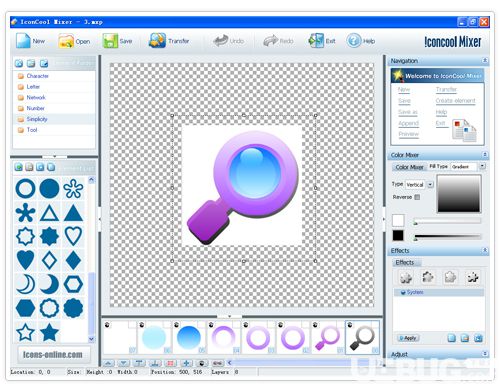This screenshot has height=392, width=500.
Task: Open the gradient Type Vertical dropdown
Action: (430, 184)
